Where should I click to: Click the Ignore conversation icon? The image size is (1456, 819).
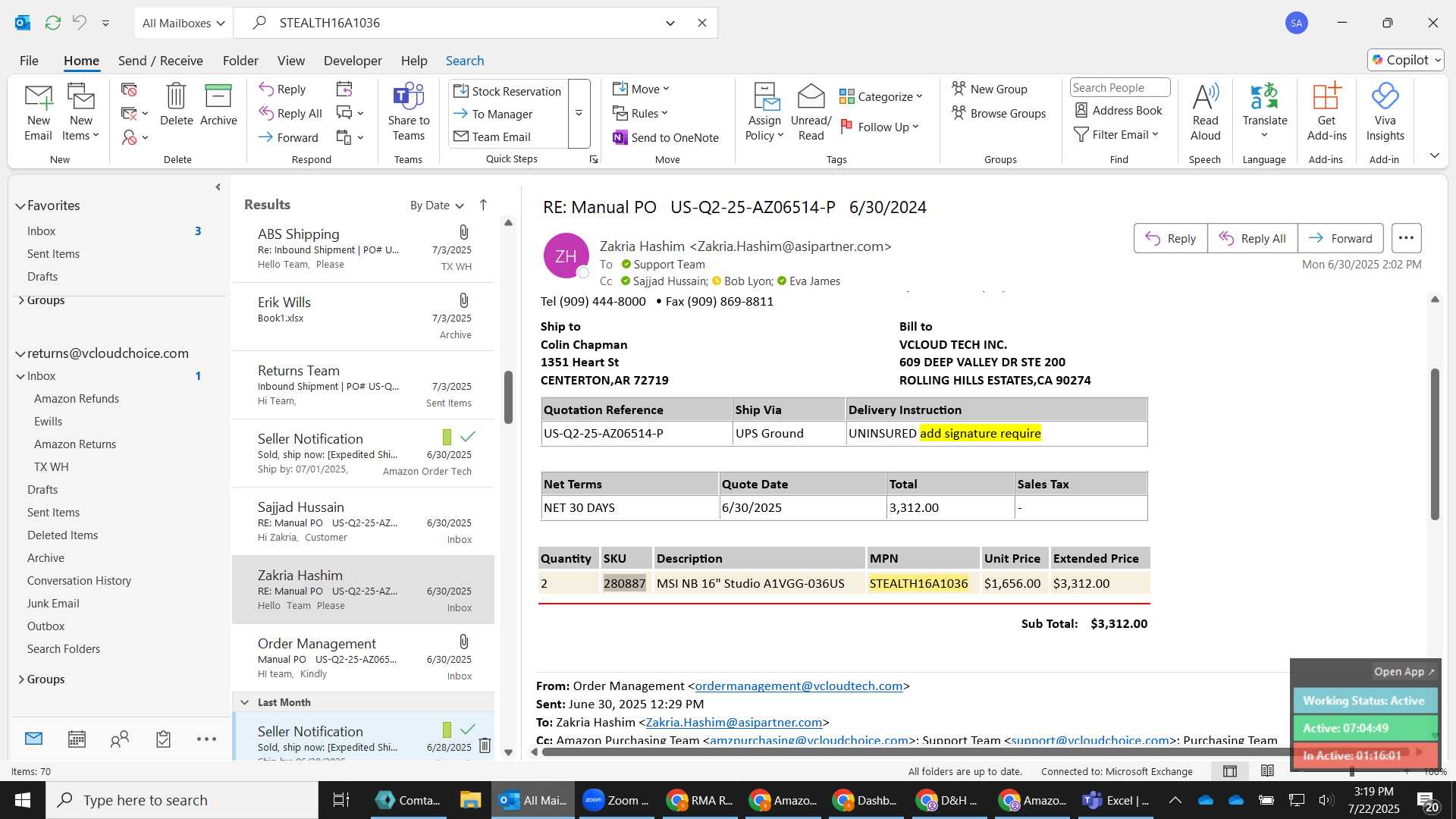point(130,90)
